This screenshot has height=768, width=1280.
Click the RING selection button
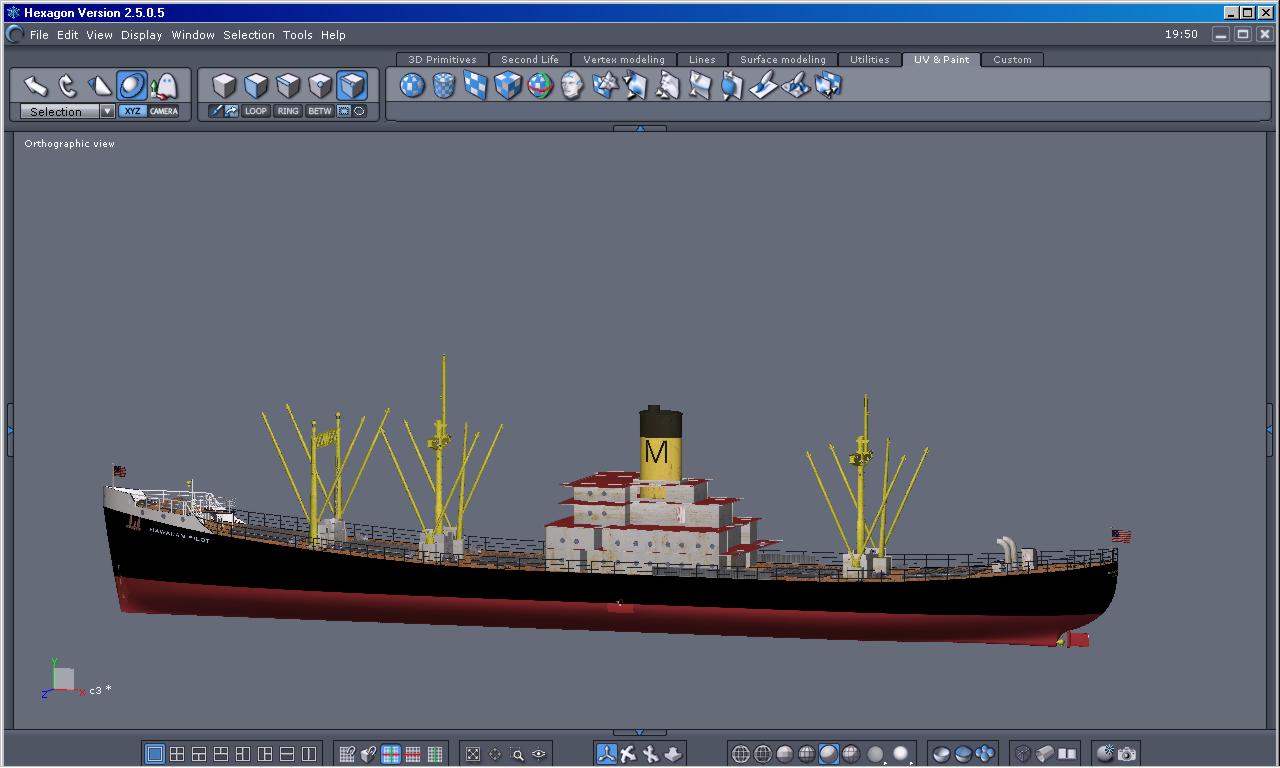point(288,111)
